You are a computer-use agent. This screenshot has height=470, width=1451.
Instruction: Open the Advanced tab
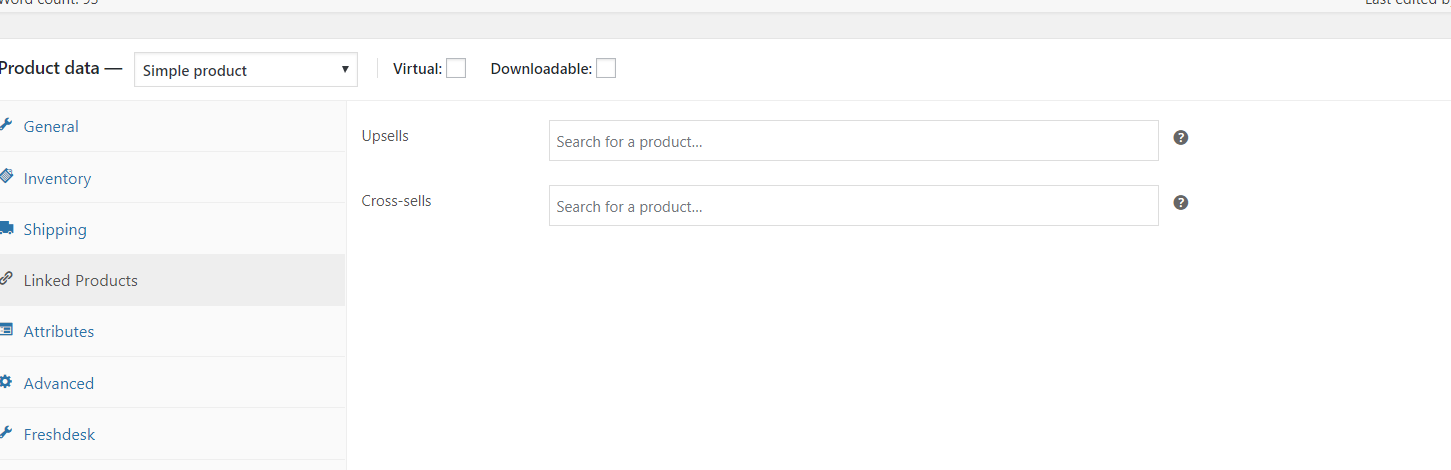coord(59,384)
